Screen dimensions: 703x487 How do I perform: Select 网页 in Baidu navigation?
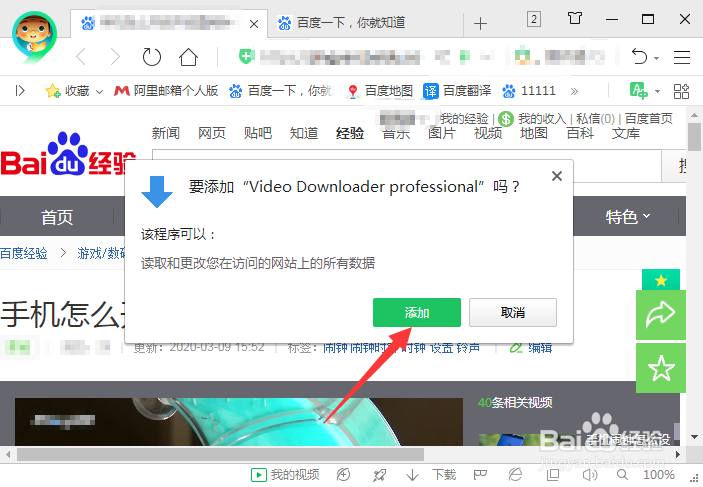(212, 133)
